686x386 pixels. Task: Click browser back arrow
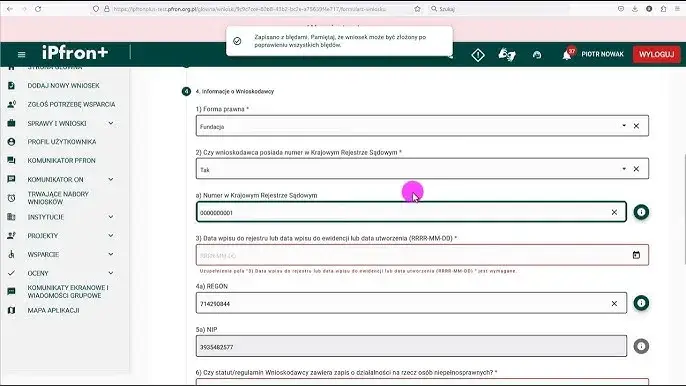[x=10, y=9]
